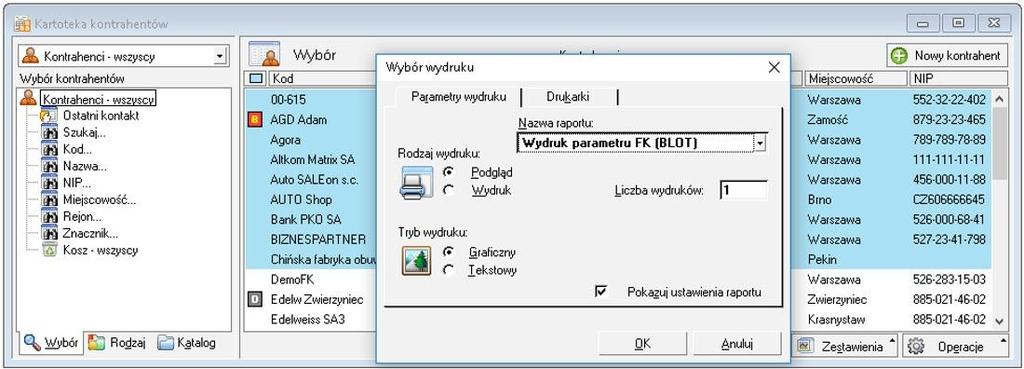Click the scroll-up arrow of contractor list

[x=999, y=99]
